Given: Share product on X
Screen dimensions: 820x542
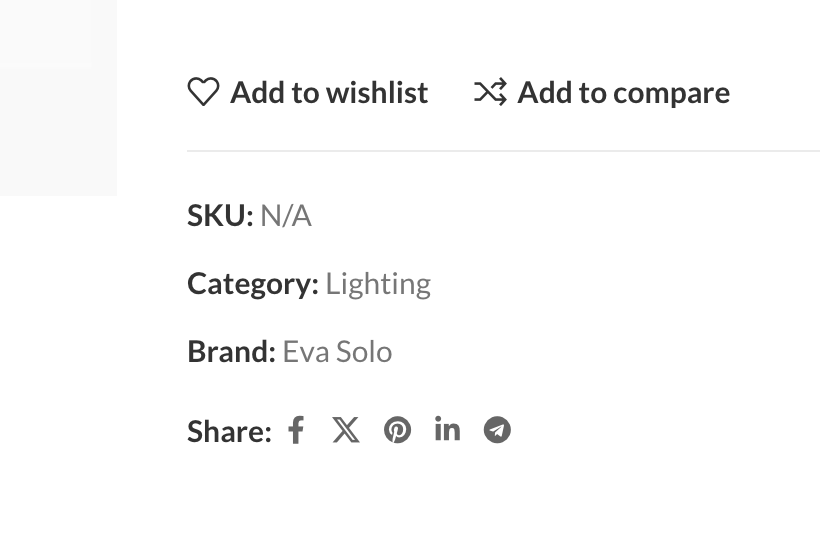Looking at the screenshot, I should coord(346,430).
